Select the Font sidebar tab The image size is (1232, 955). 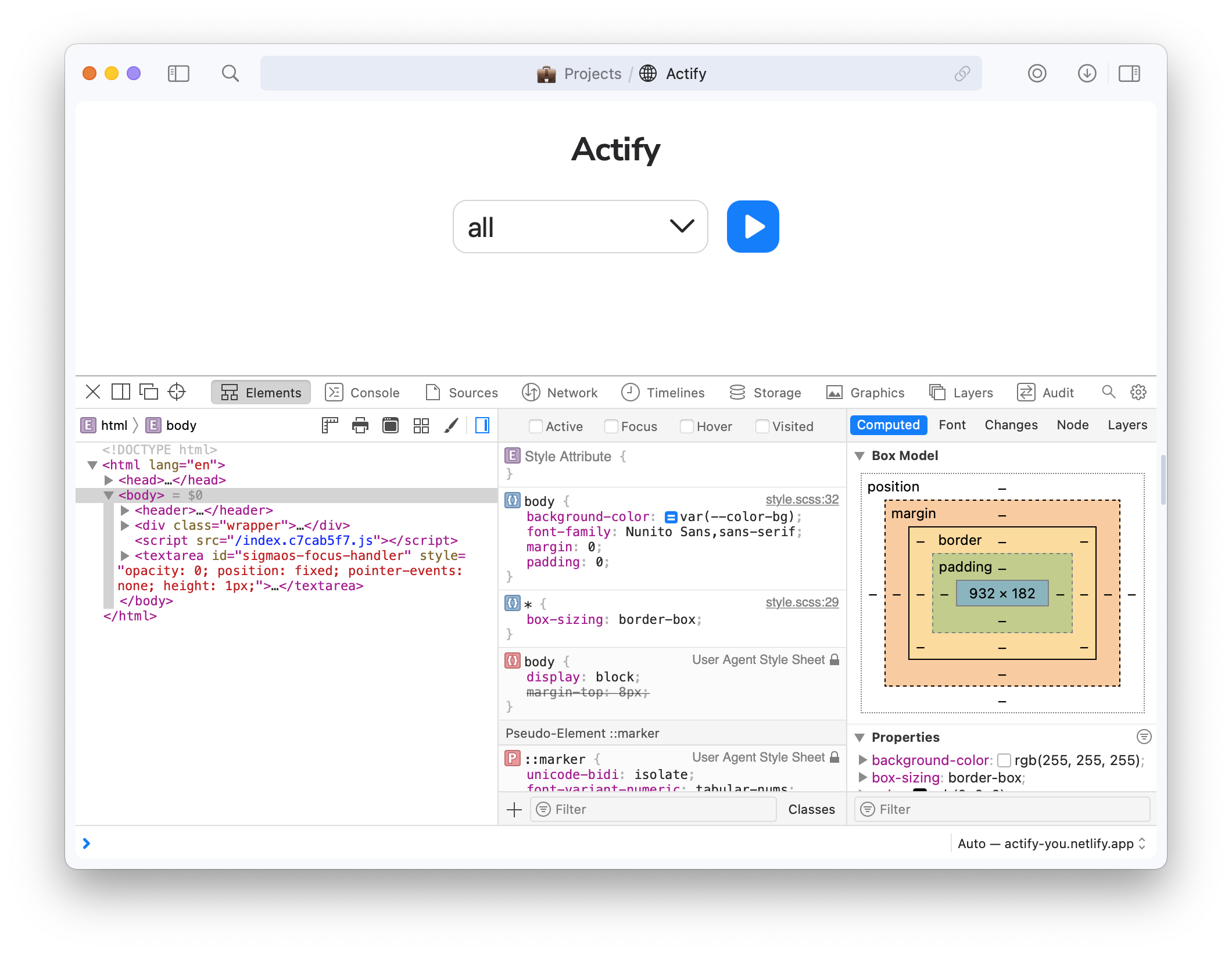point(952,425)
